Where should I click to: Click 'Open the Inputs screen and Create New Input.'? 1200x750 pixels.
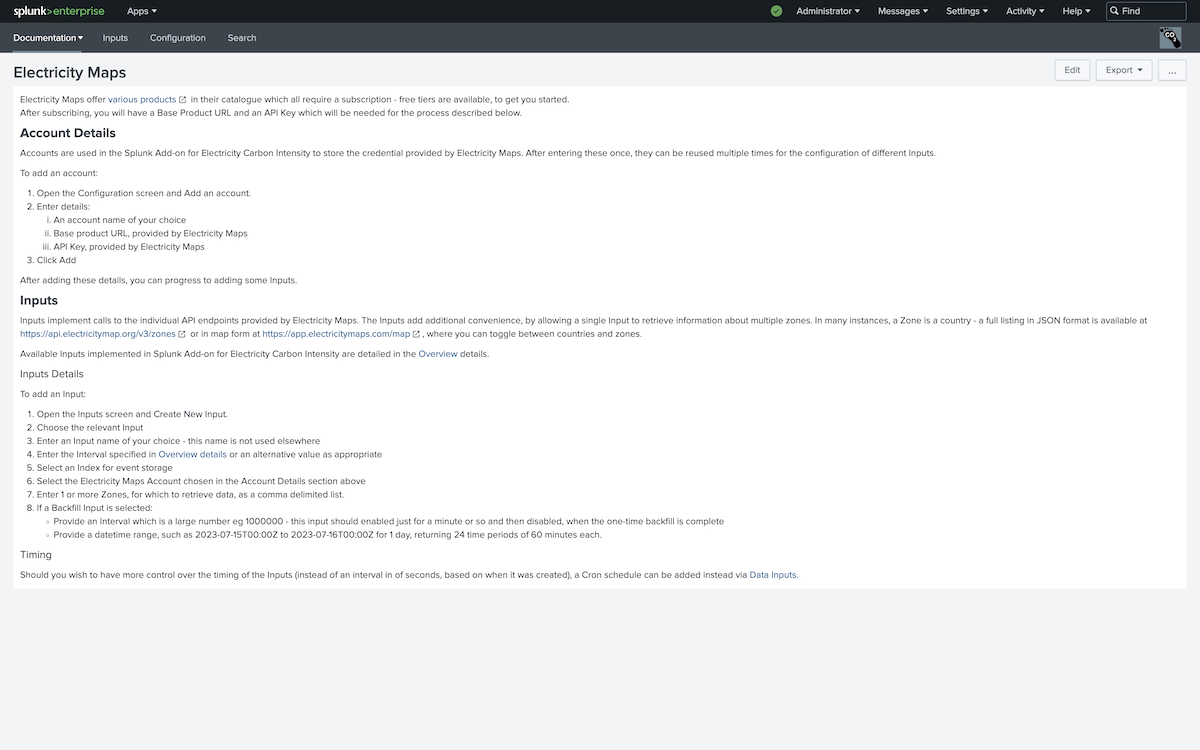[x=132, y=414]
